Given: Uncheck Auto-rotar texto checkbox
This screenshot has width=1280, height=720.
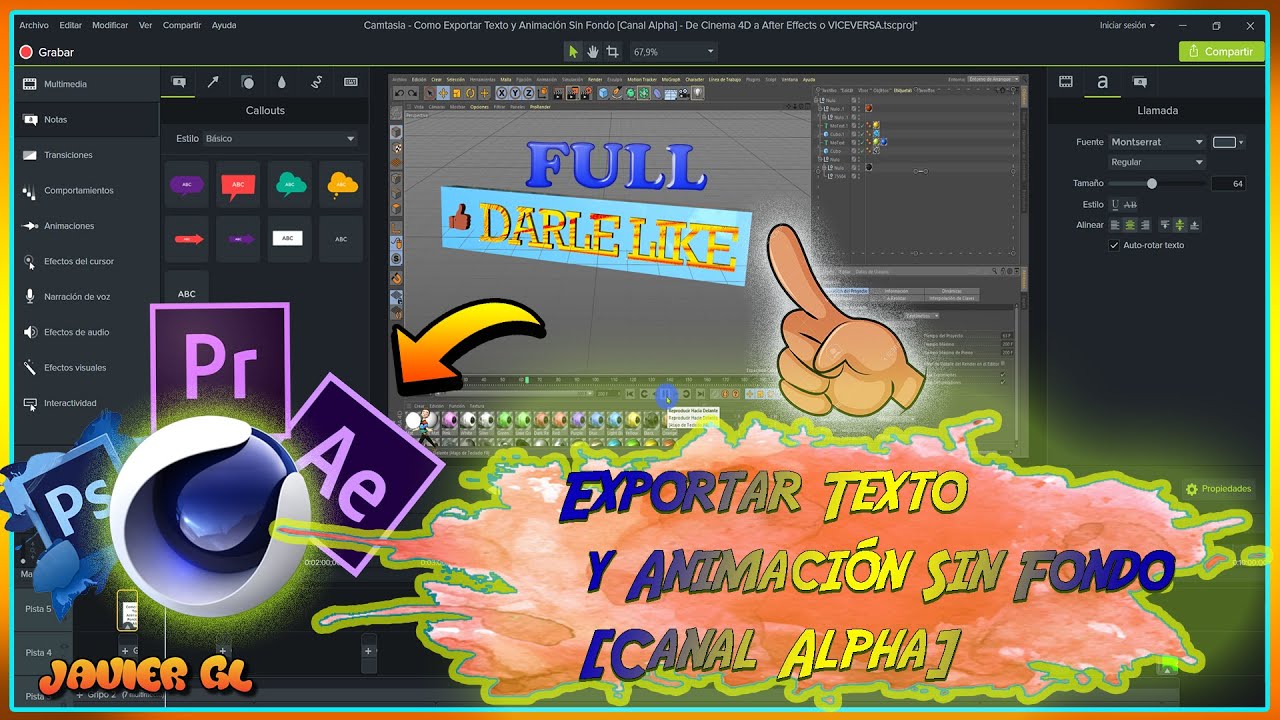Looking at the screenshot, I should pos(1115,245).
